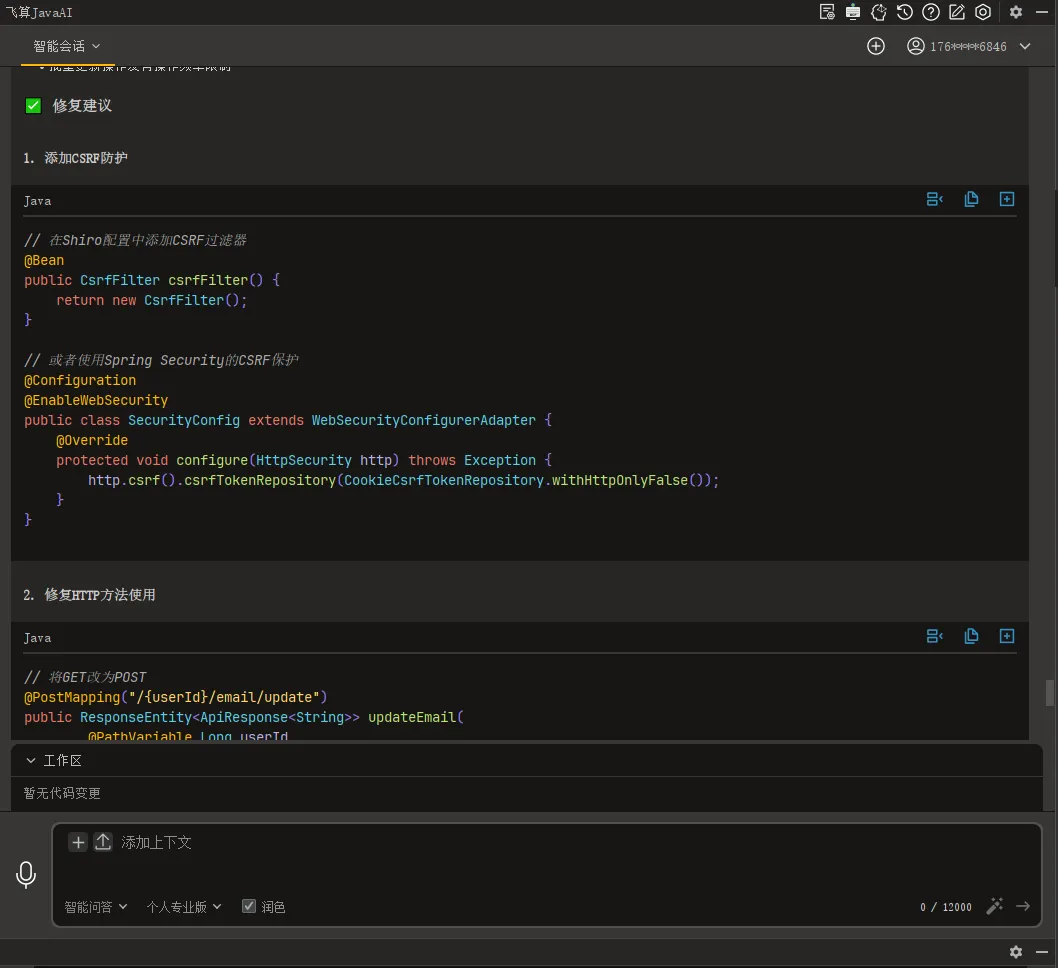1058x968 pixels.
Task: Open the help question mark icon
Action: coord(931,12)
